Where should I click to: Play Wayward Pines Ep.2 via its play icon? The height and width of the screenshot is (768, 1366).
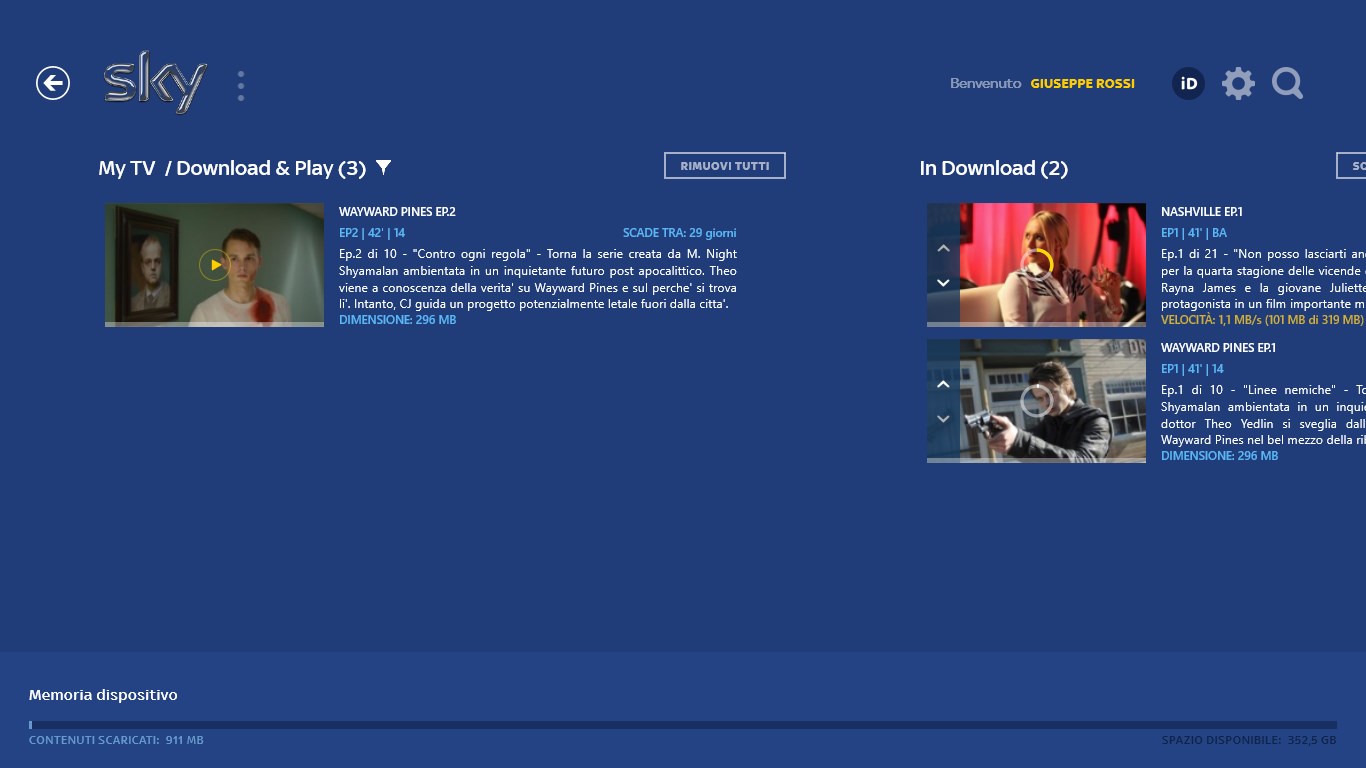[x=214, y=265]
